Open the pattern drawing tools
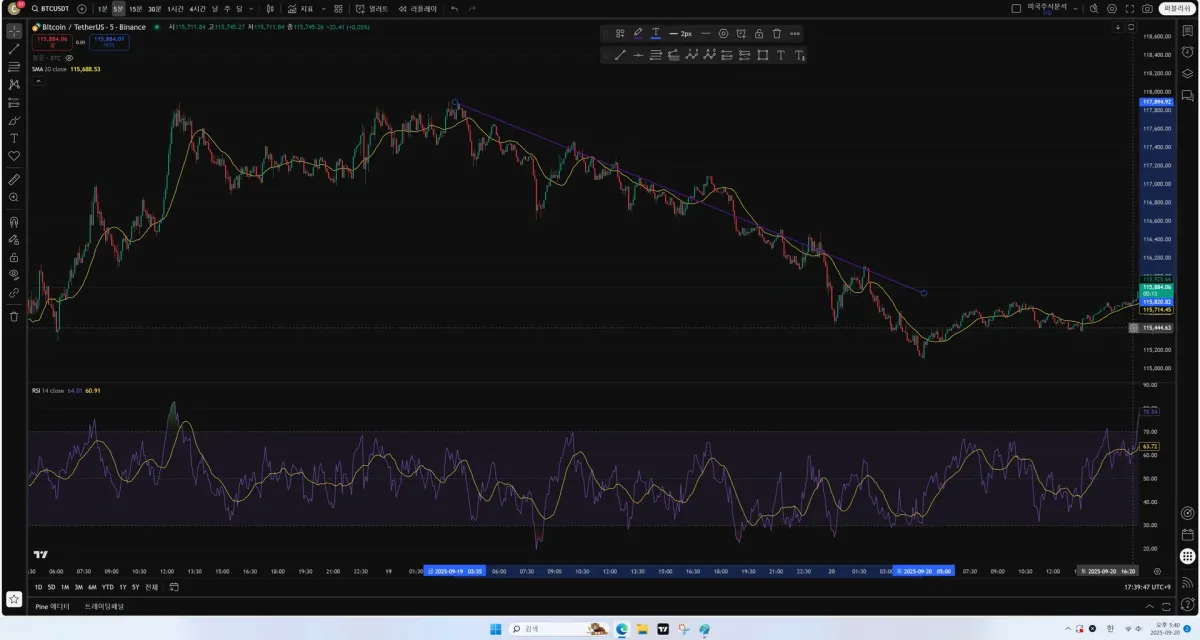1200x640 pixels. tap(14, 84)
